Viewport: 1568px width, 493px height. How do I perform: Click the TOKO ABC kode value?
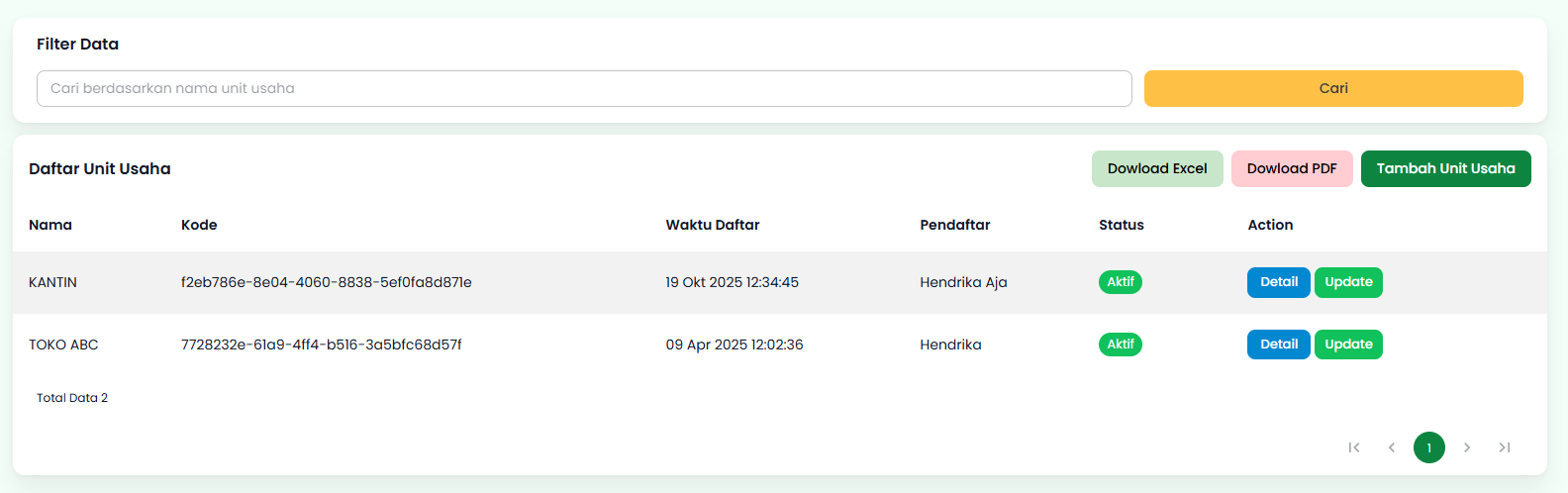point(322,345)
